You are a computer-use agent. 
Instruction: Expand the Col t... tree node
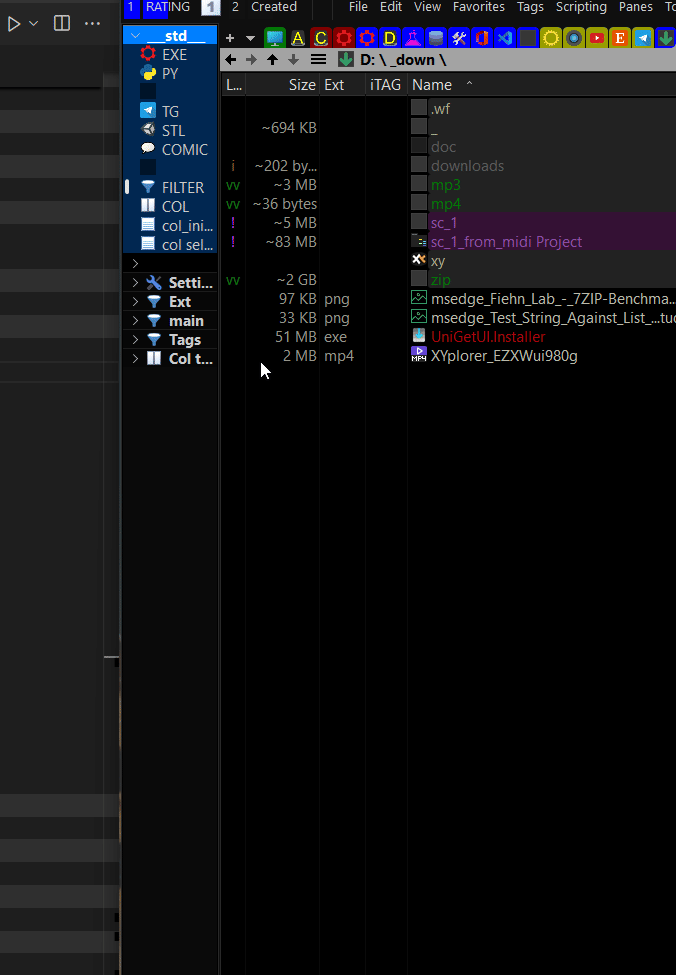[x=135, y=359]
